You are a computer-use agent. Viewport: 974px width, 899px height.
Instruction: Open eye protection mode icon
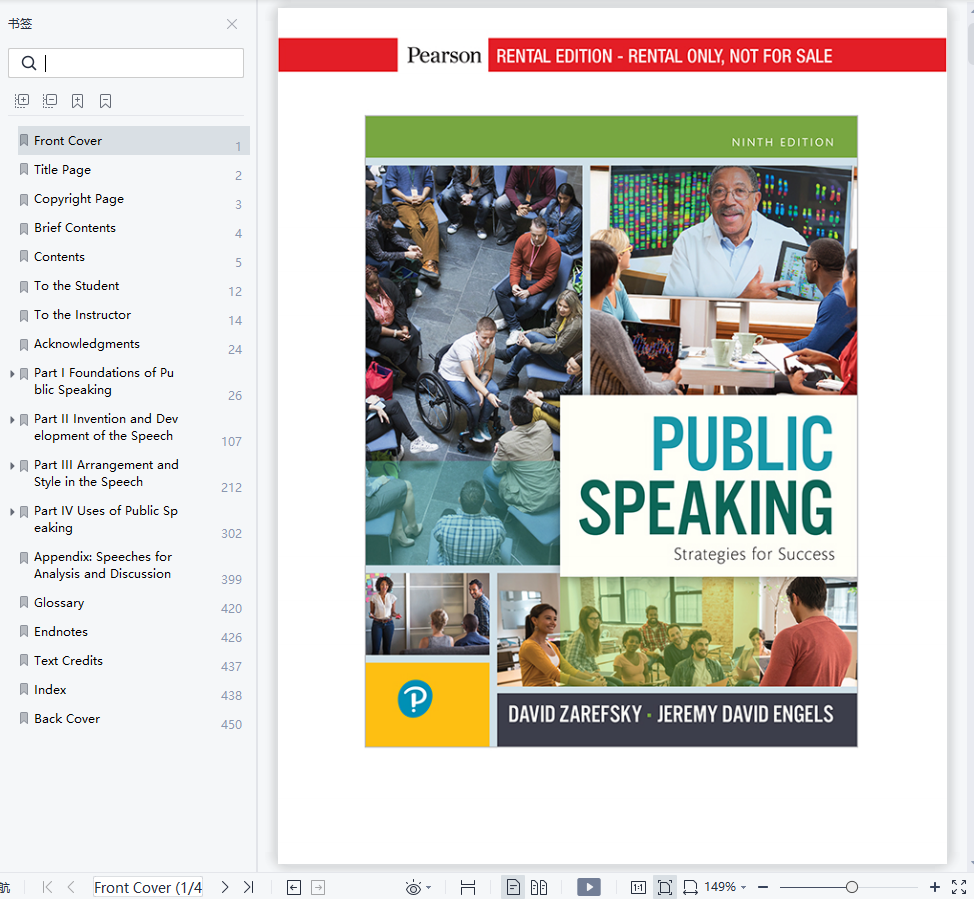click(x=413, y=887)
